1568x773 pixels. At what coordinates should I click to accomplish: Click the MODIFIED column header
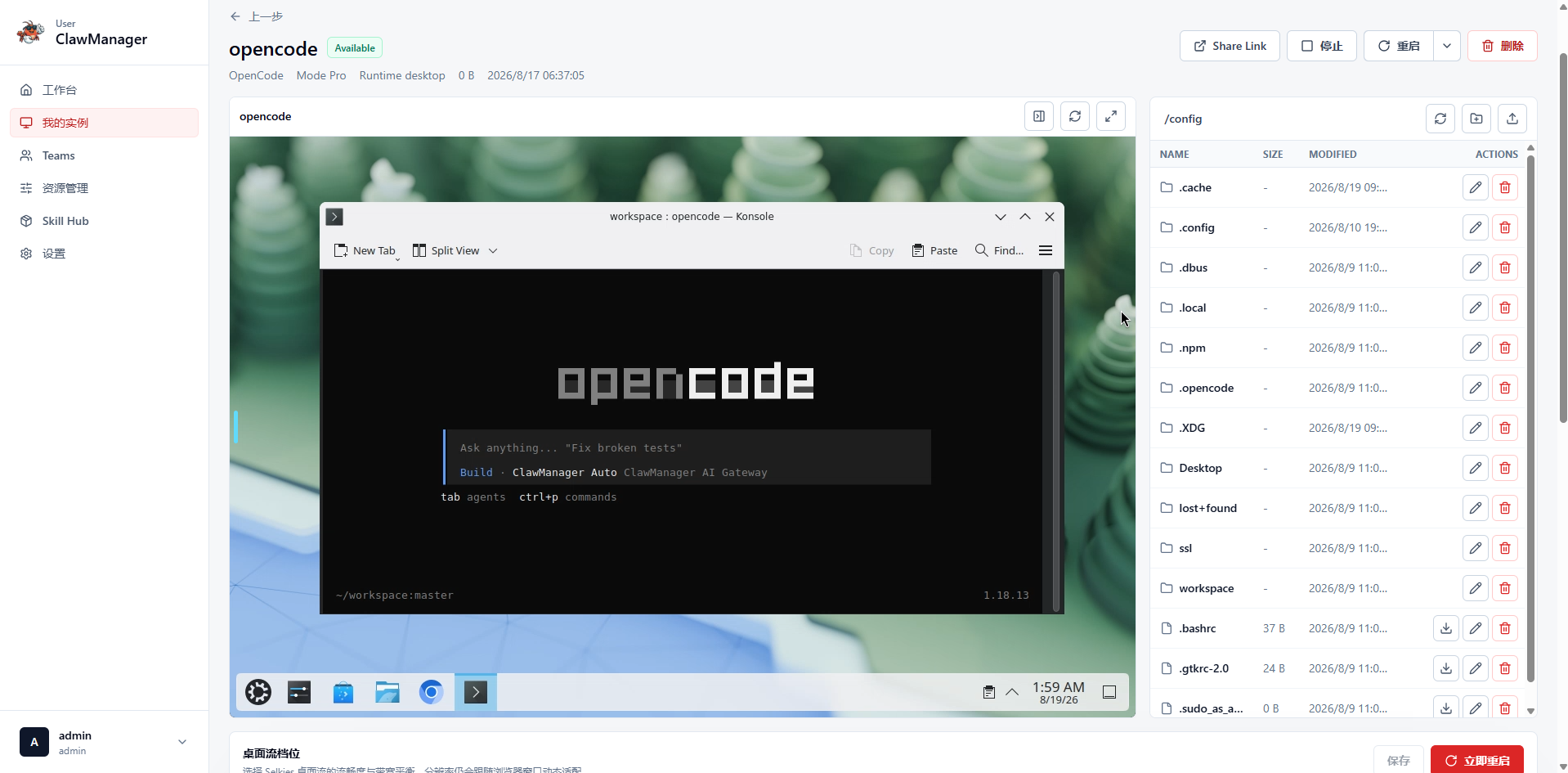click(1333, 154)
